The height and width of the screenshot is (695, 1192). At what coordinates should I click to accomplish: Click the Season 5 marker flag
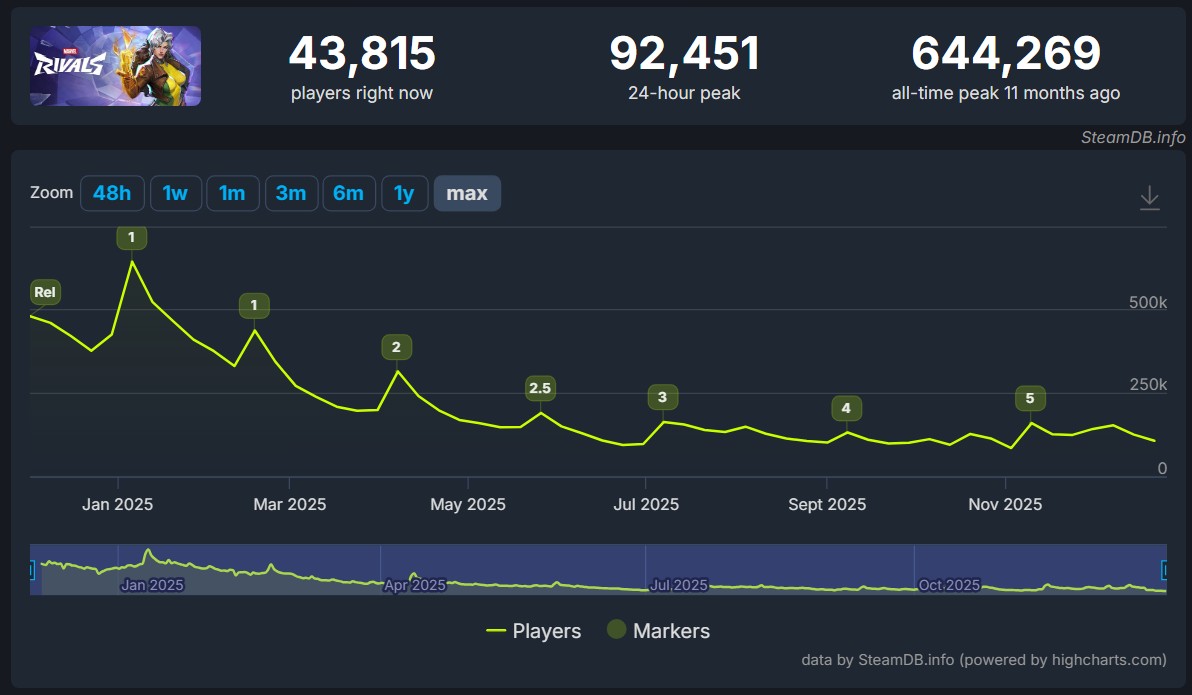pos(1030,398)
